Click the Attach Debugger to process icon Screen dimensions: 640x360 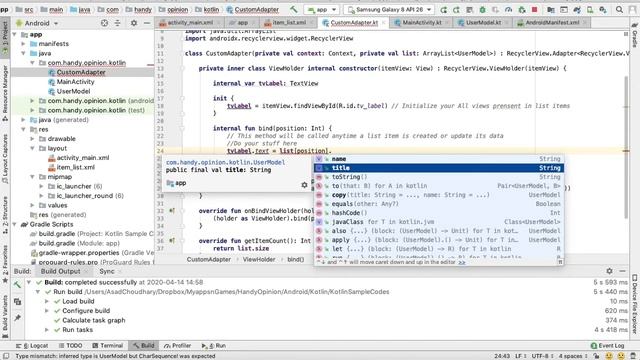tap(522, 9)
